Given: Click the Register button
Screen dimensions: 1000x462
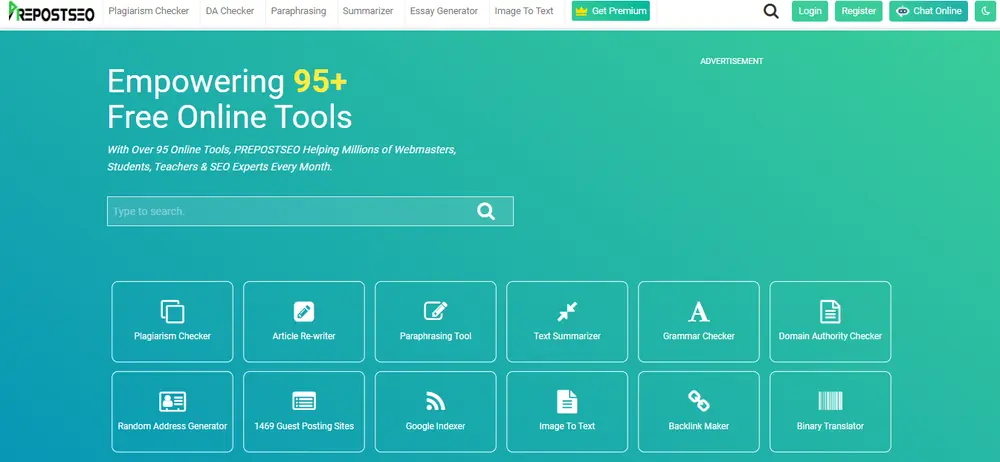Looking at the screenshot, I should pyautogui.click(x=858, y=11).
